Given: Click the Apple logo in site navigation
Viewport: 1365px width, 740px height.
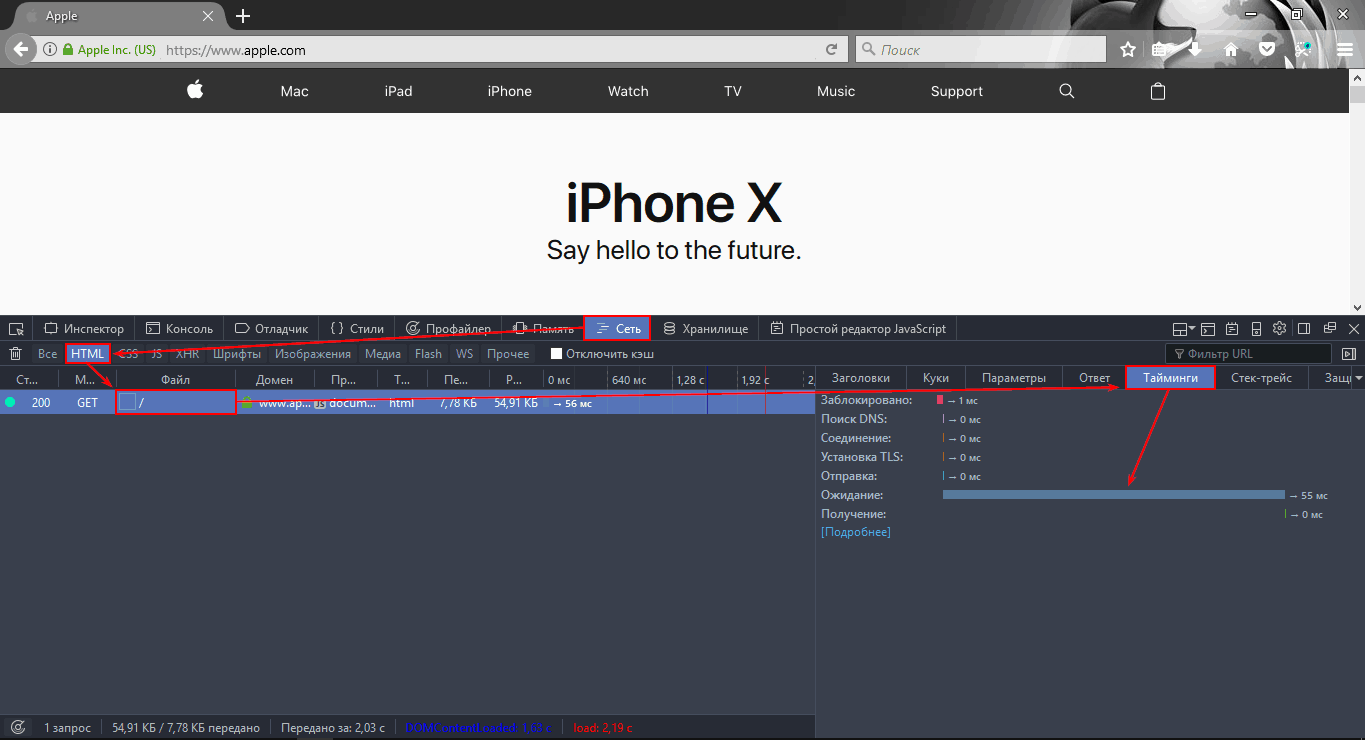Looking at the screenshot, I should pos(195,90).
